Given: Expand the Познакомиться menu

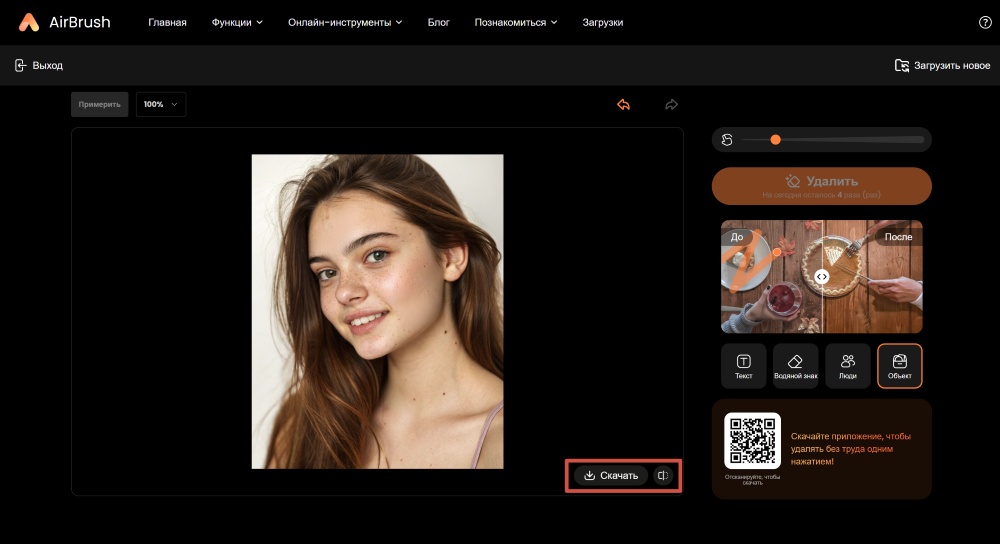Looking at the screenshot, I should [516, 22].
